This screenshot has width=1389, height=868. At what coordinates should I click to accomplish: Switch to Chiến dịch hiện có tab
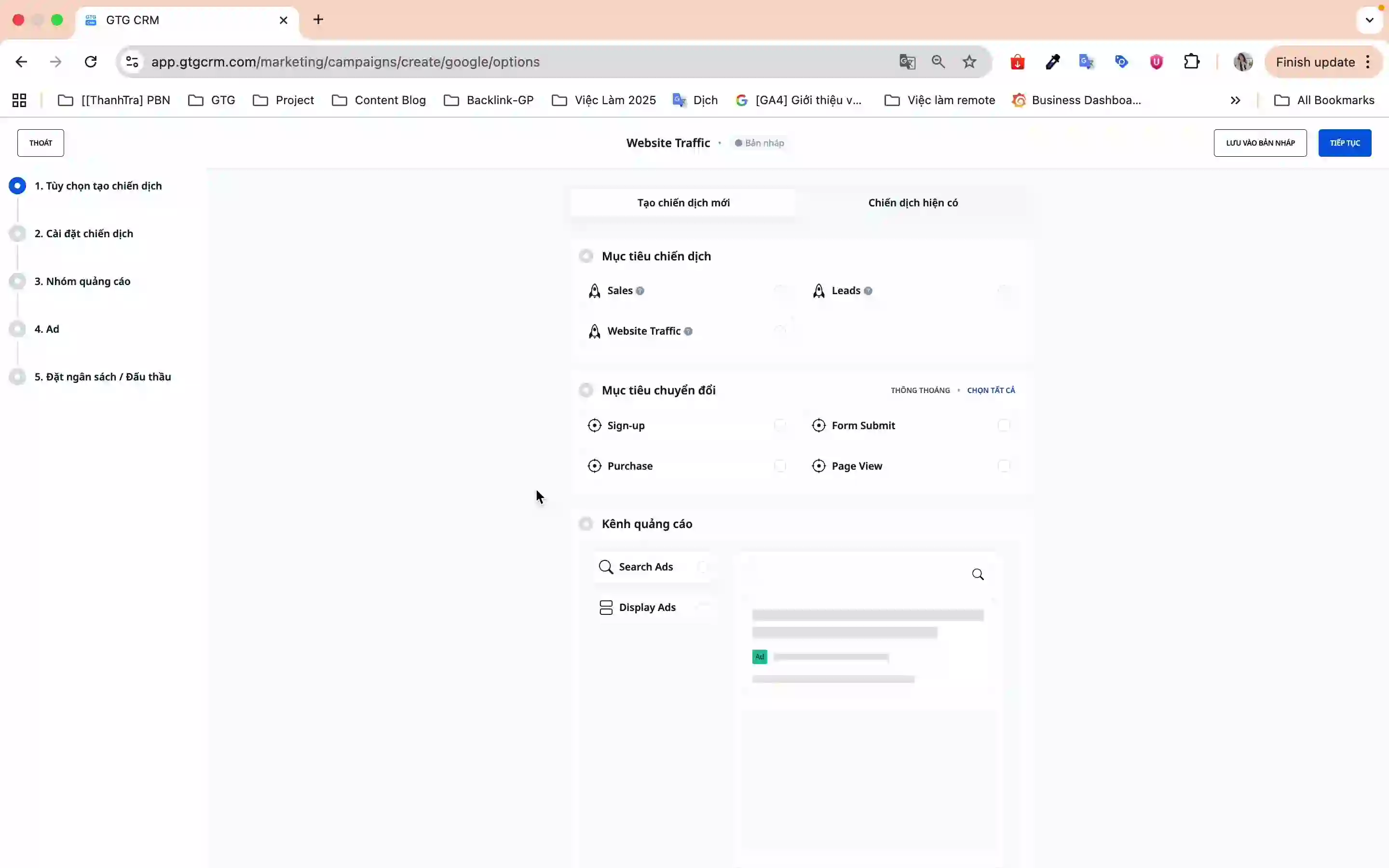point(912,203)
